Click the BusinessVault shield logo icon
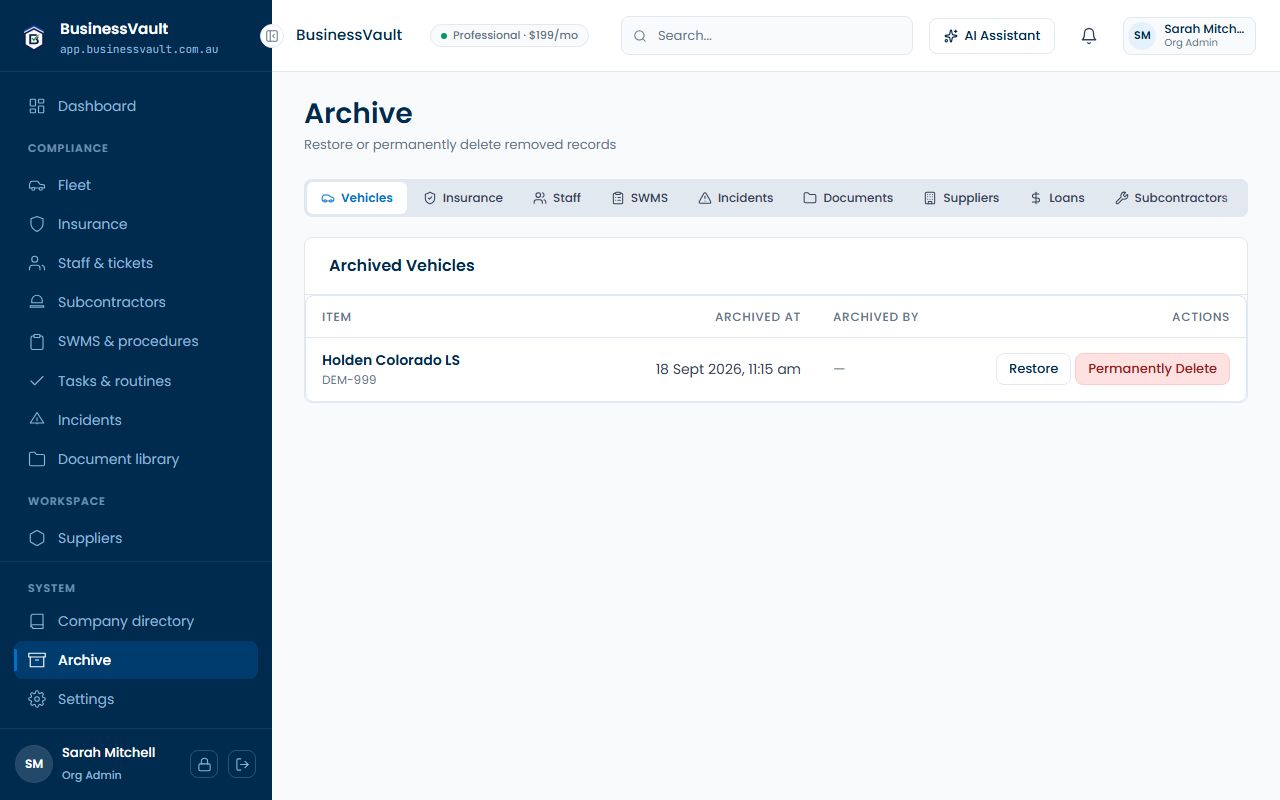Screen dimensions: 1280x800 click(x=34, y=37)
